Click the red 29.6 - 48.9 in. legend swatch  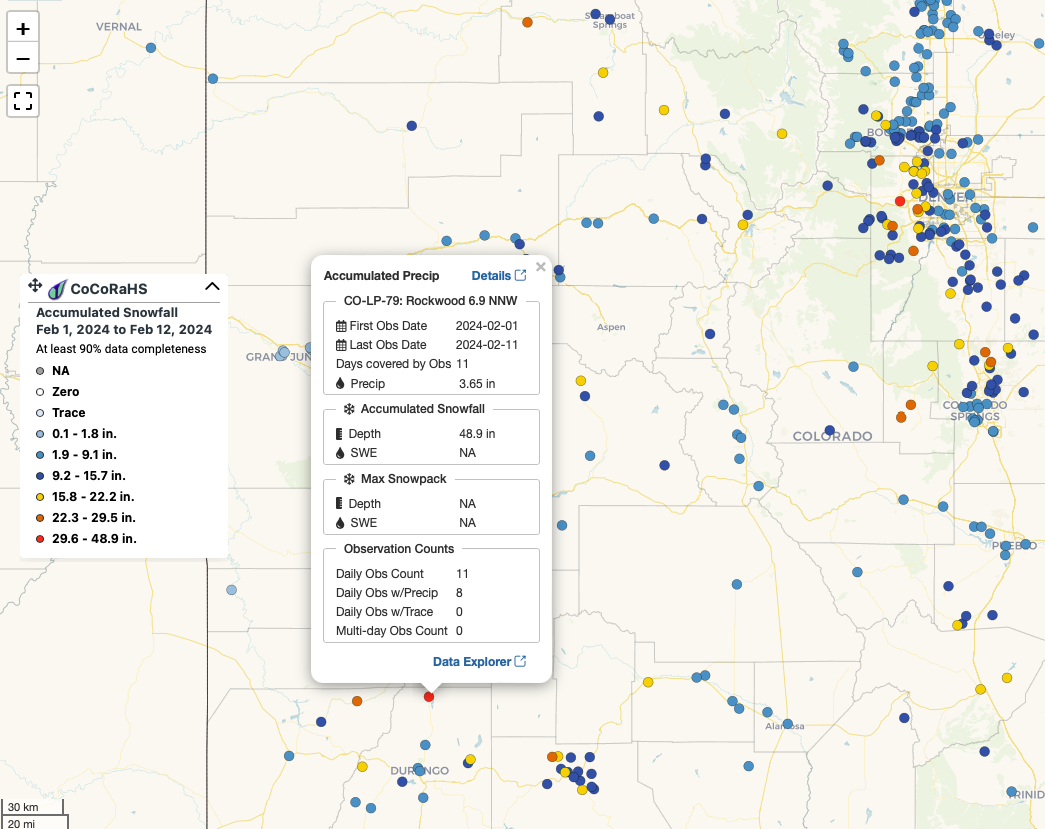(40, 539)
